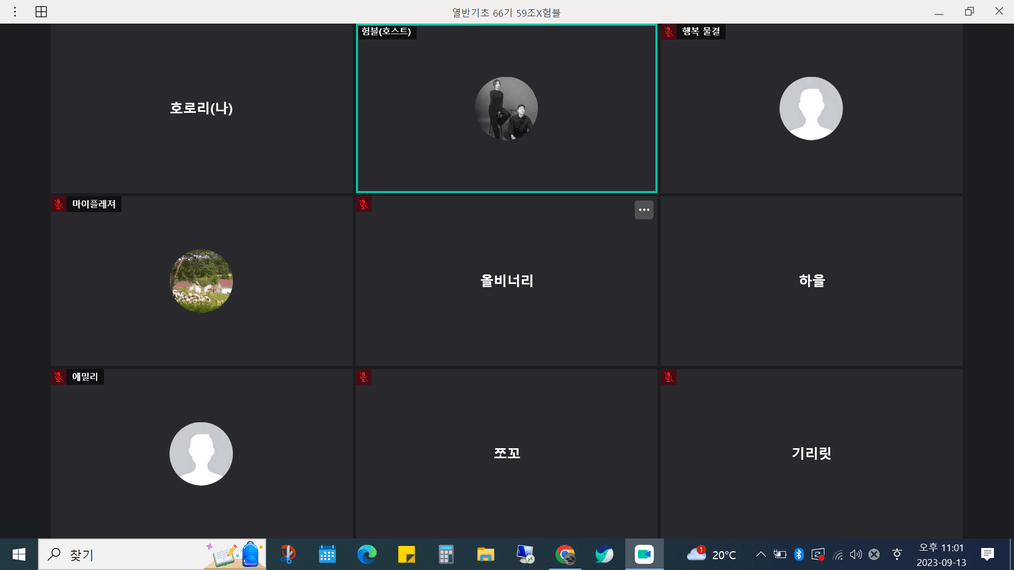Click 마이플레져's landscape profile picture
The height and width of the screenshot is (570, 1014).
pyautogui.click(x=201, y=281)
